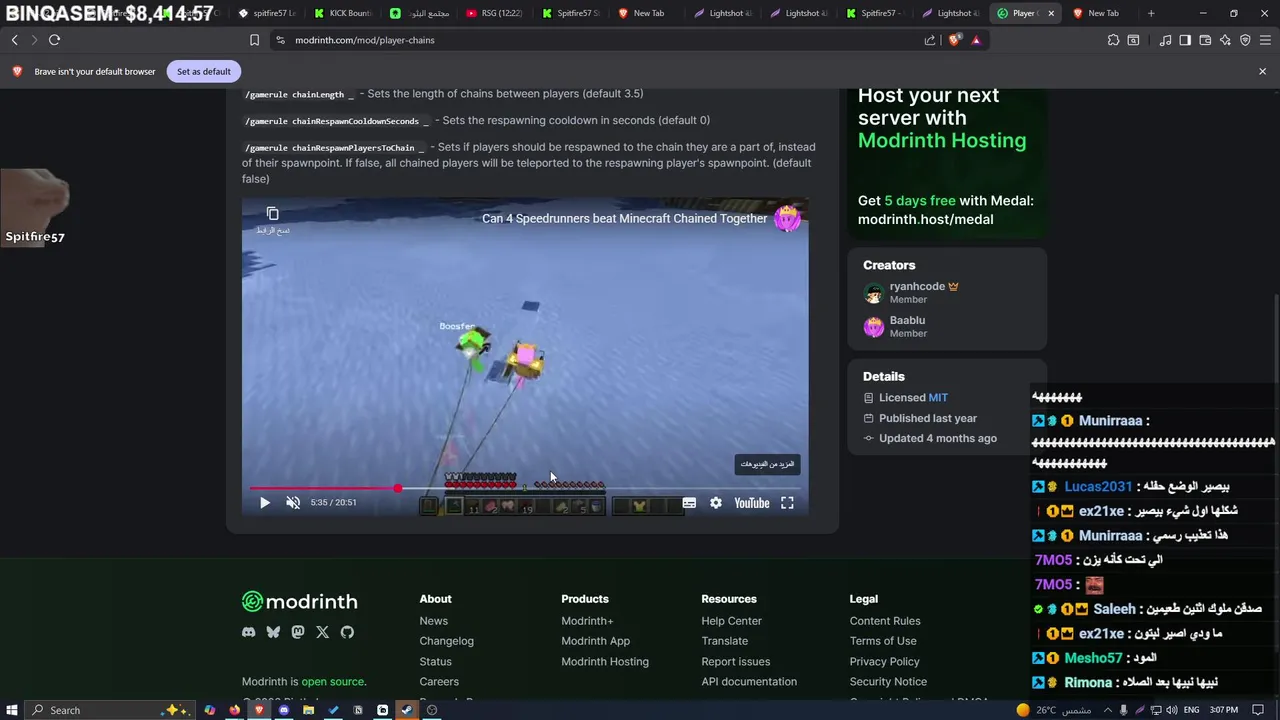This screenshot has width=1280, height=720.
Task: Open Brave browser from taskbar
Action: pyautogui.click(x=259, y=710)
